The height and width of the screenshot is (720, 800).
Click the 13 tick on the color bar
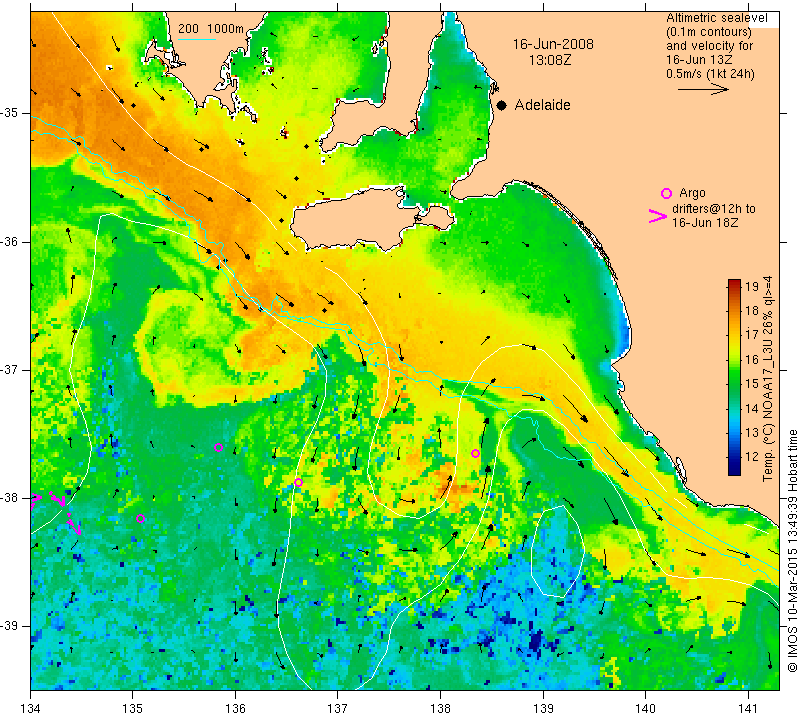click(752, 433)
